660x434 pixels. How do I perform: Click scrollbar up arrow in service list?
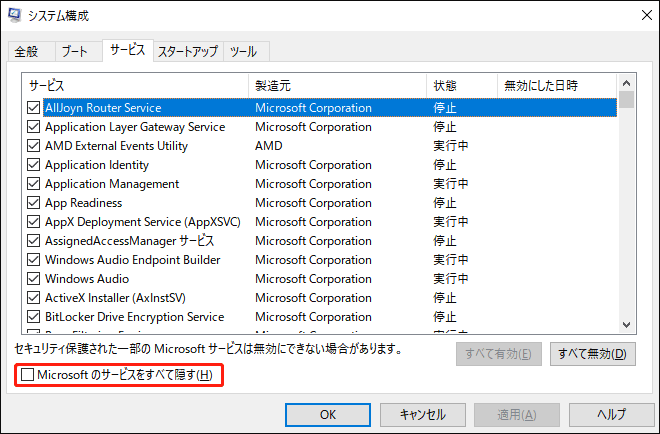(x=626, y=83)
